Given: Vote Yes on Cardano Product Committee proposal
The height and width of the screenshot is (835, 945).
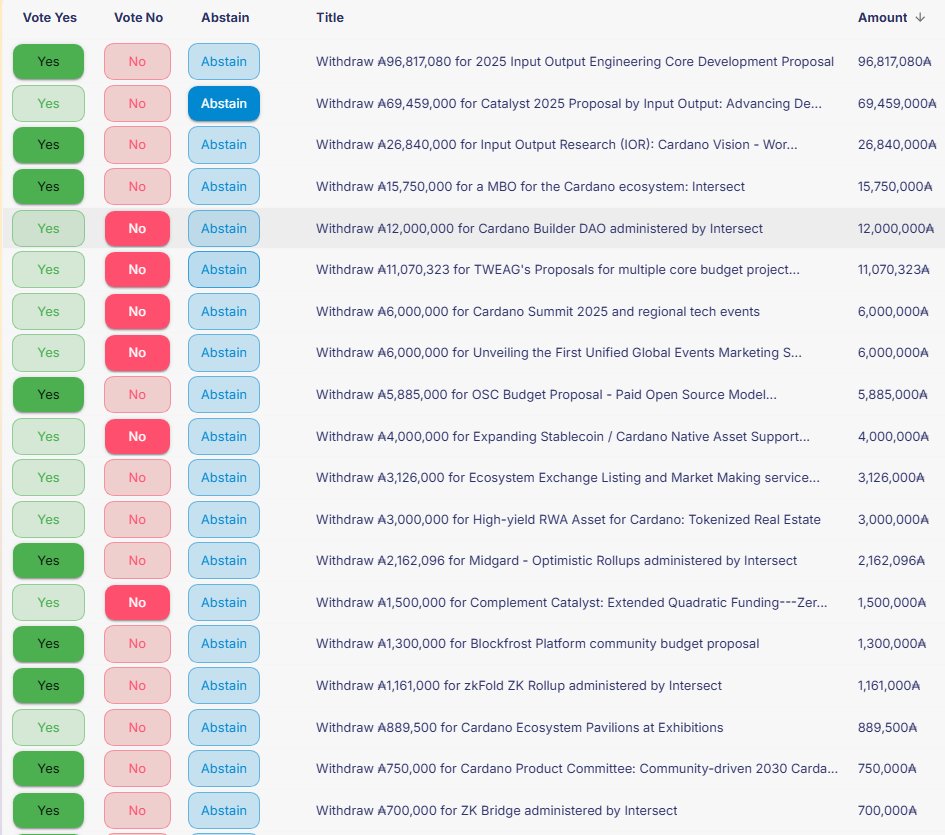Looking at the screenshot, I should coord(48,769).
